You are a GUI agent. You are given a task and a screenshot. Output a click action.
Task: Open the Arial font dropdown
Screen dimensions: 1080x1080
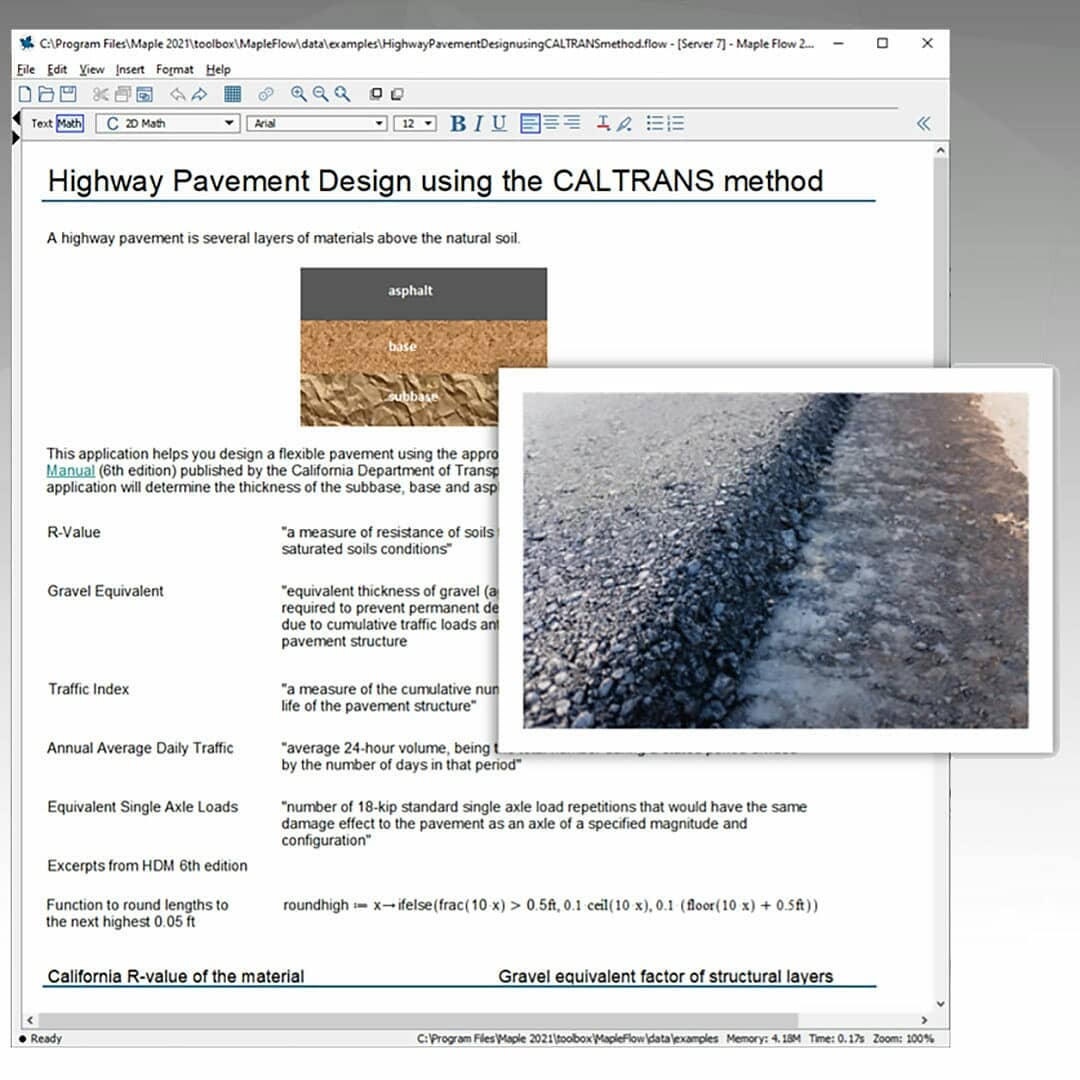tap(317, 123)
